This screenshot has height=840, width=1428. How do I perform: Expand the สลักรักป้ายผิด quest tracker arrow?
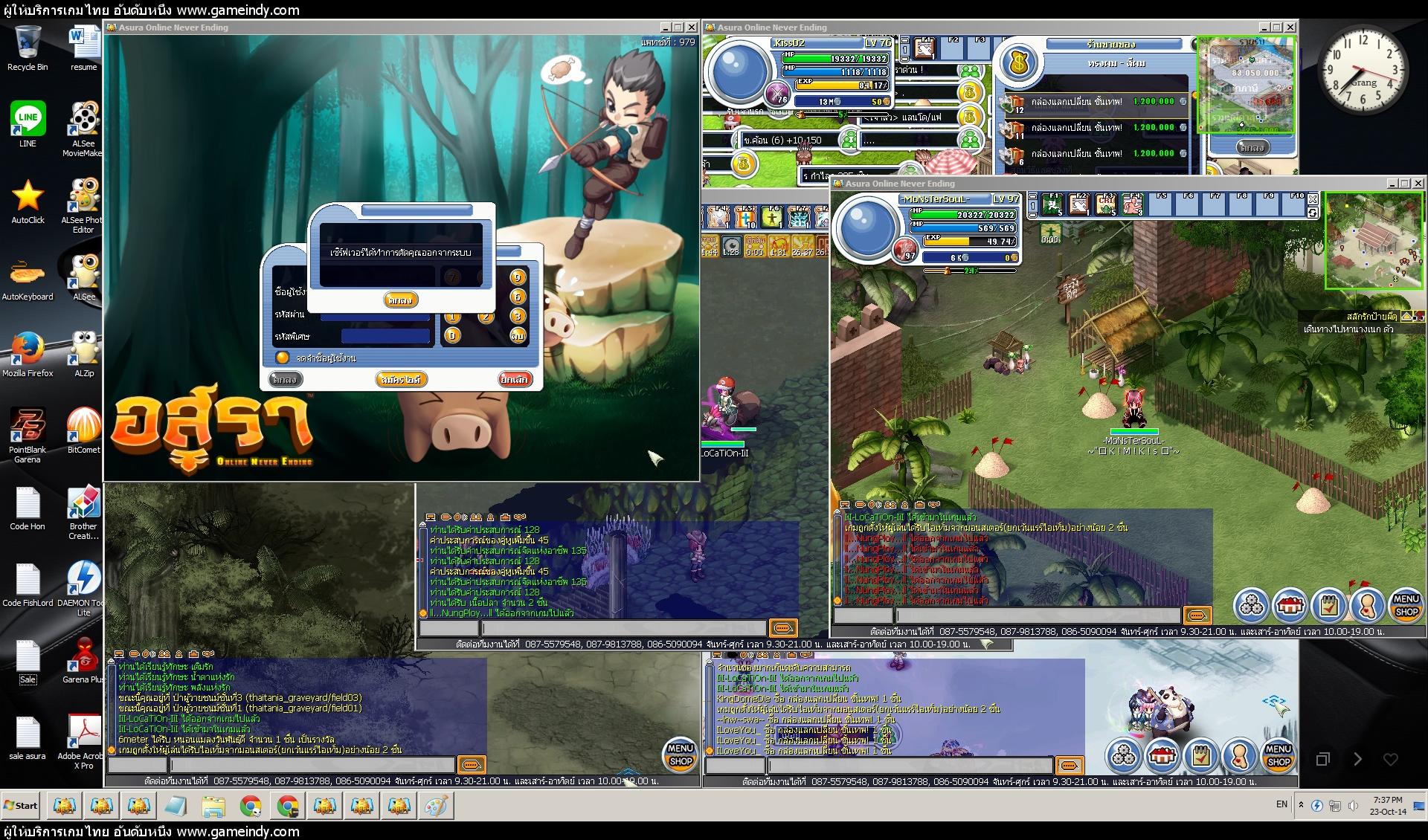point(1406,316)
